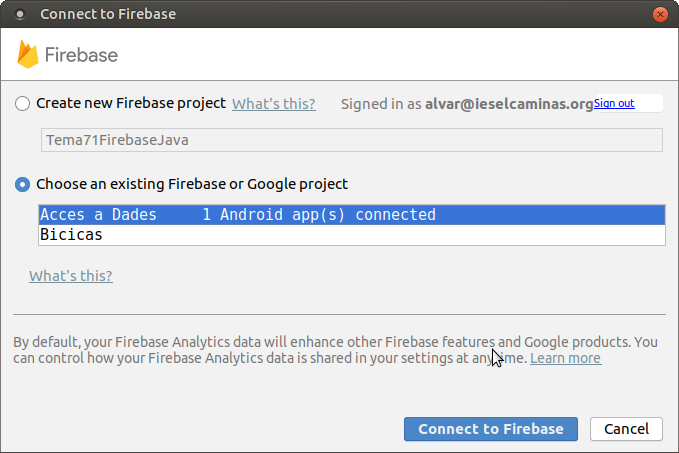Open What's this? beside Create new project
Screen dimensions: 679x453
(273, 103)
